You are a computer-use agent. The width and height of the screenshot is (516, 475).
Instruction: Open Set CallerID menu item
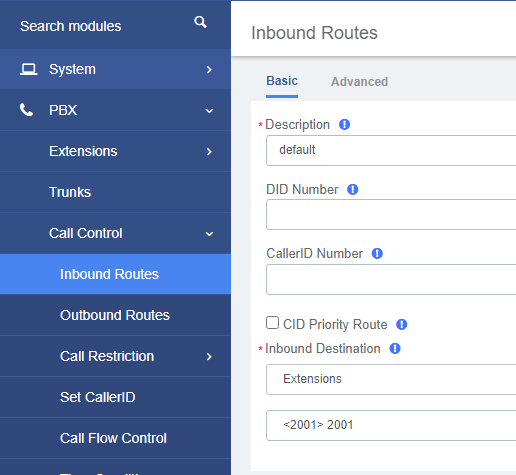coord(115,397)
